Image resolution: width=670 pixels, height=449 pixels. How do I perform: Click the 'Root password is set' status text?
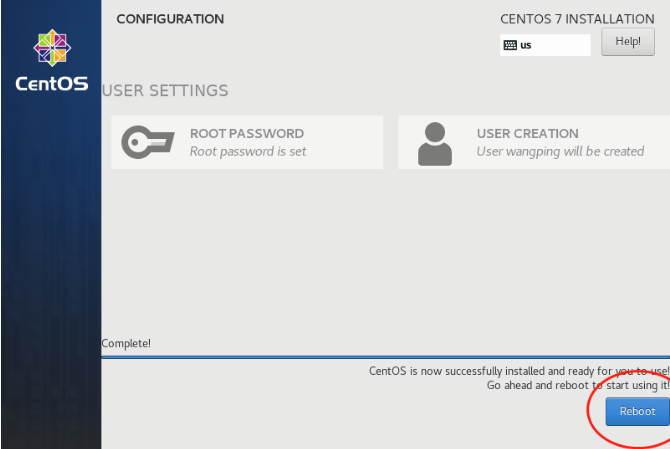pyautogui.click(x=248, y=152)
